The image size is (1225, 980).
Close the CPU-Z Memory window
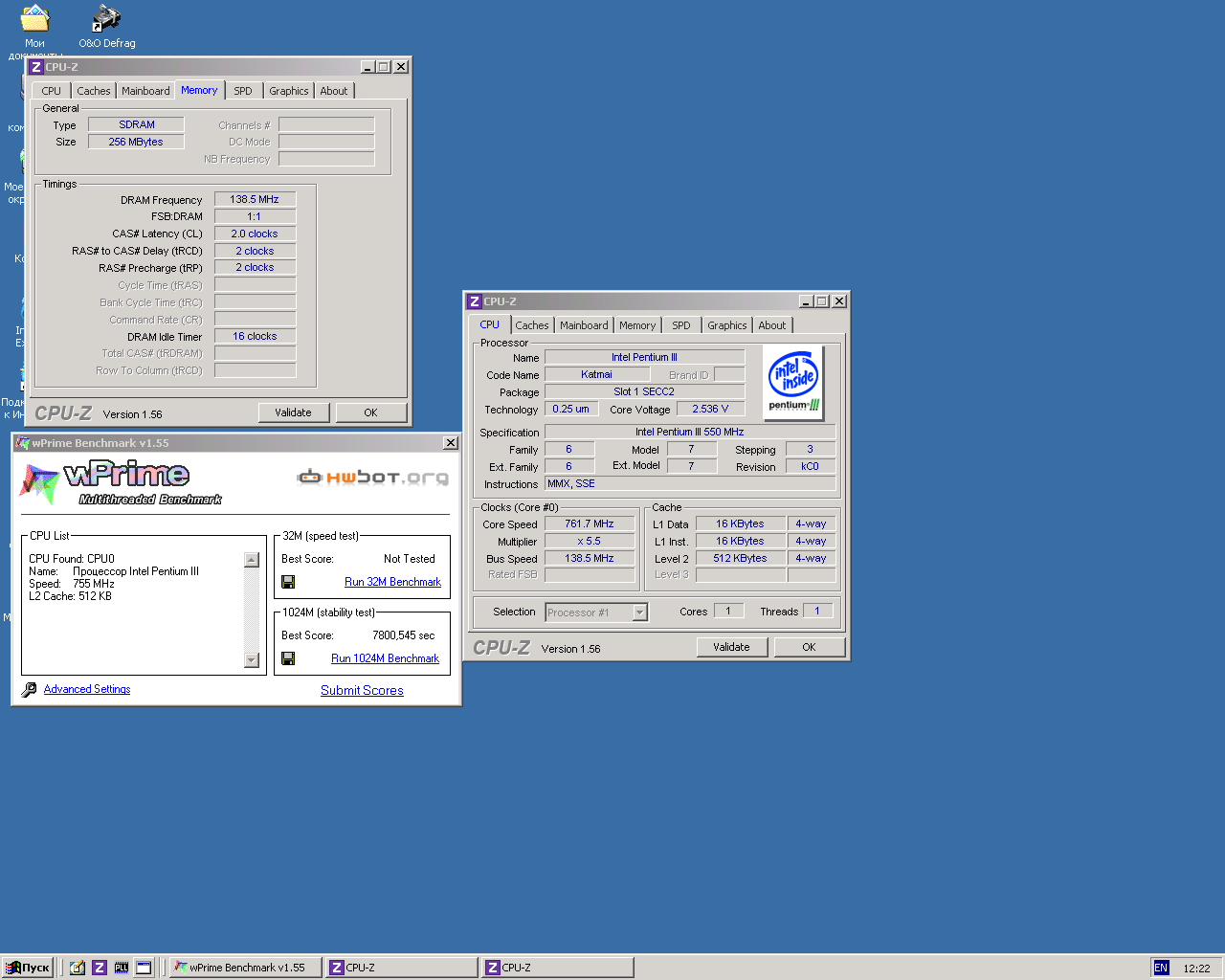pyautogui.click(x=401, y=67)
